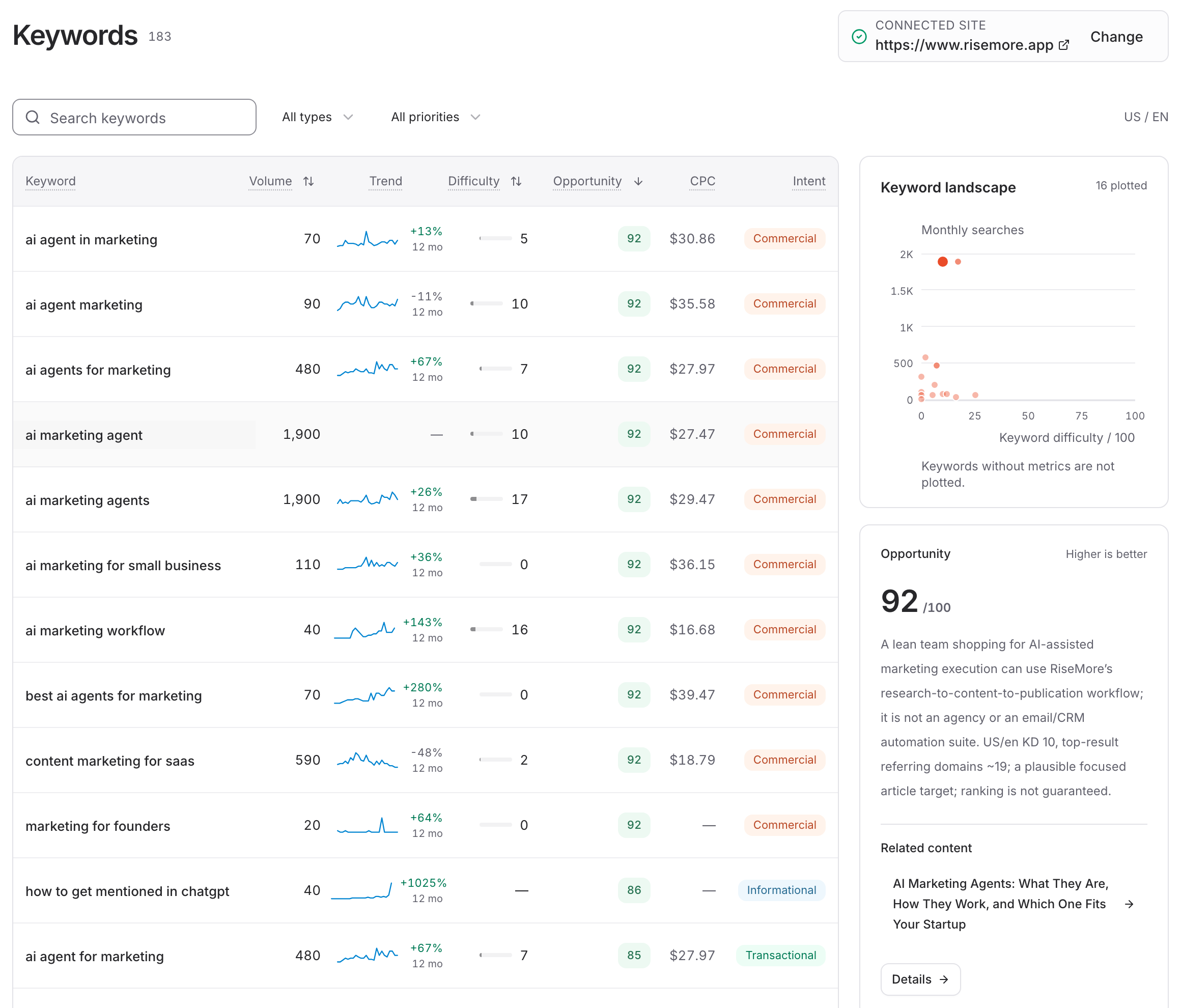Click the Opportunity descending sort arrow

[x=638, y=181]
